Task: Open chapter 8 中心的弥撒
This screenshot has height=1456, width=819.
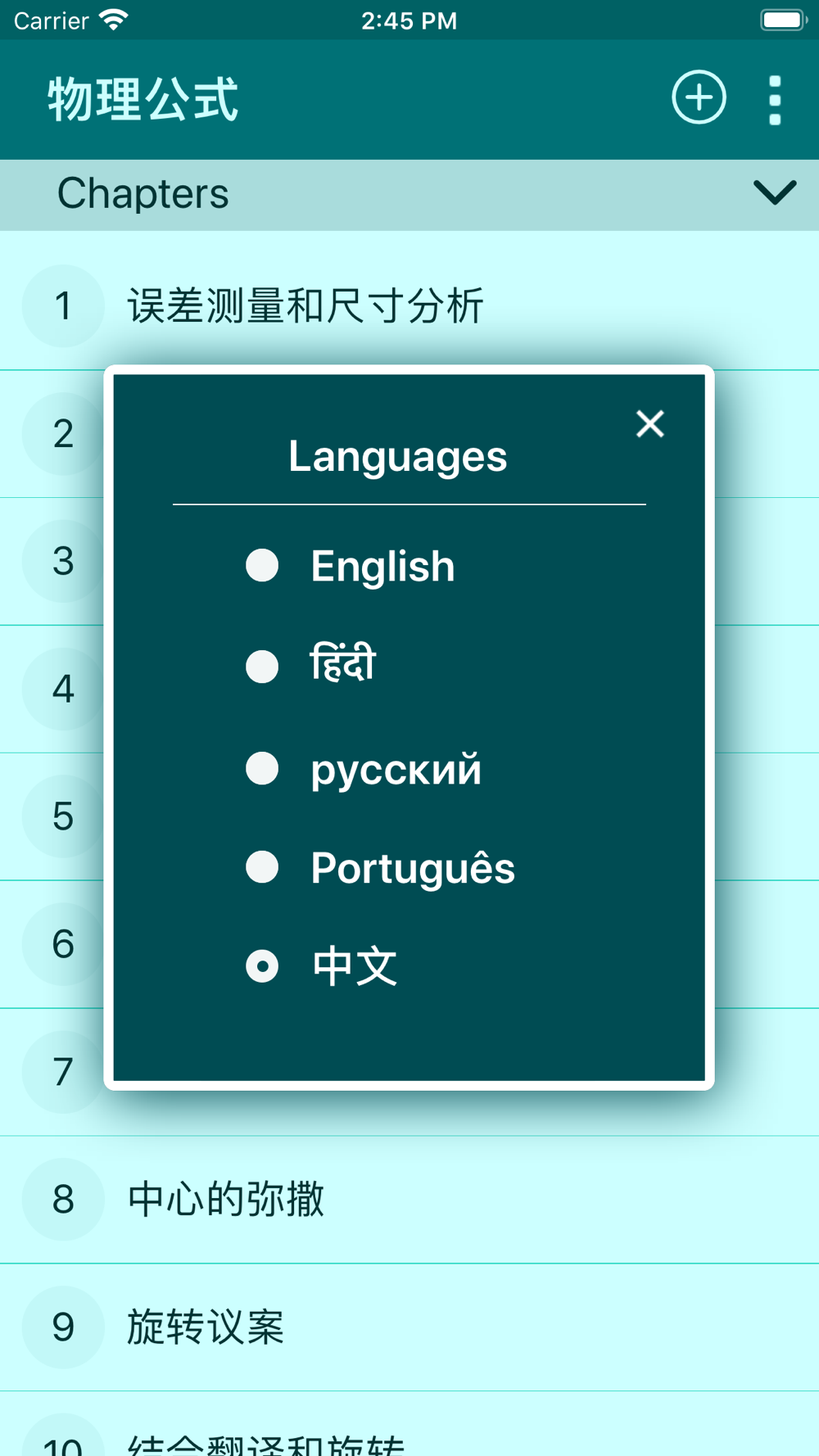Action: click(409, 1200)
